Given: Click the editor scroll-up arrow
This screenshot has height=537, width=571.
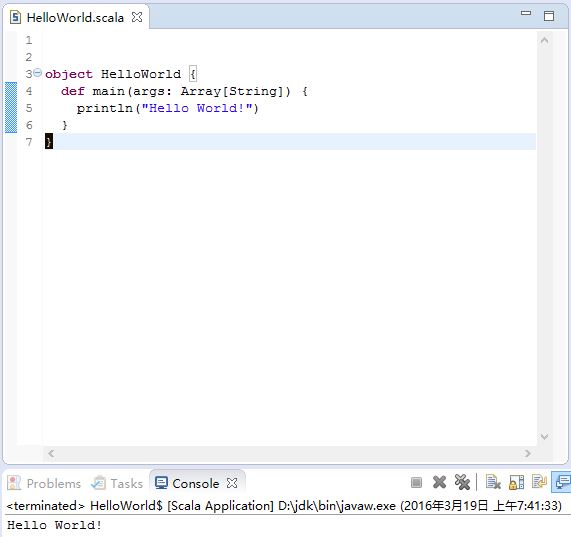Looking at the screenshot, I should click(544, 40).
